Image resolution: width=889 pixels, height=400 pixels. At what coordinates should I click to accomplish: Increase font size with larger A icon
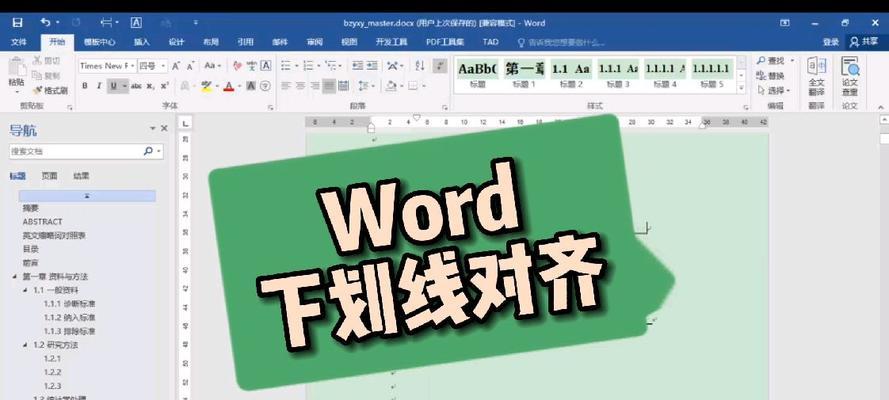click(x=176, y=66)
